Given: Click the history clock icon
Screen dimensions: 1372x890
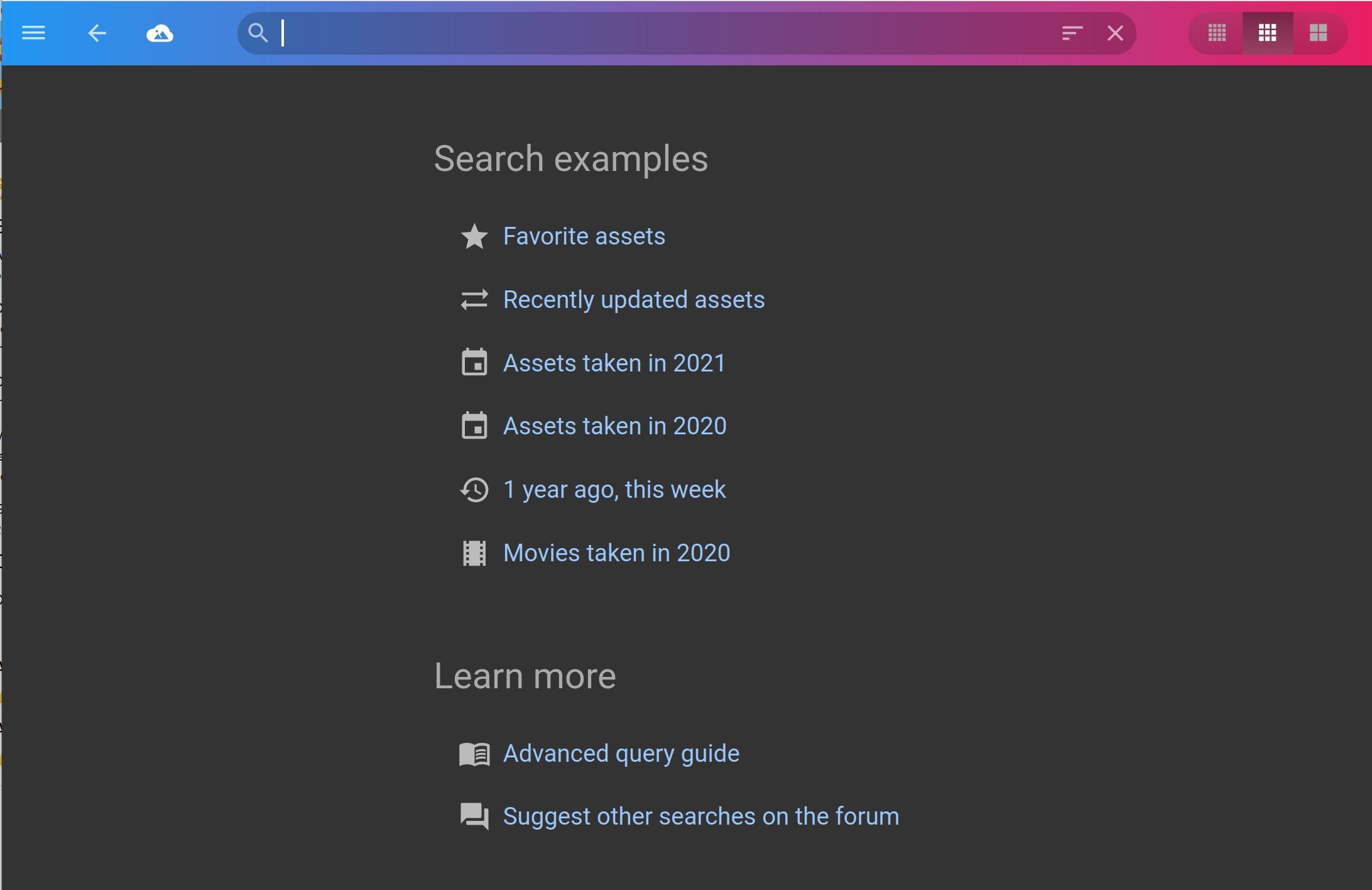Looking at the screenshot, I should tap(474, 490).
